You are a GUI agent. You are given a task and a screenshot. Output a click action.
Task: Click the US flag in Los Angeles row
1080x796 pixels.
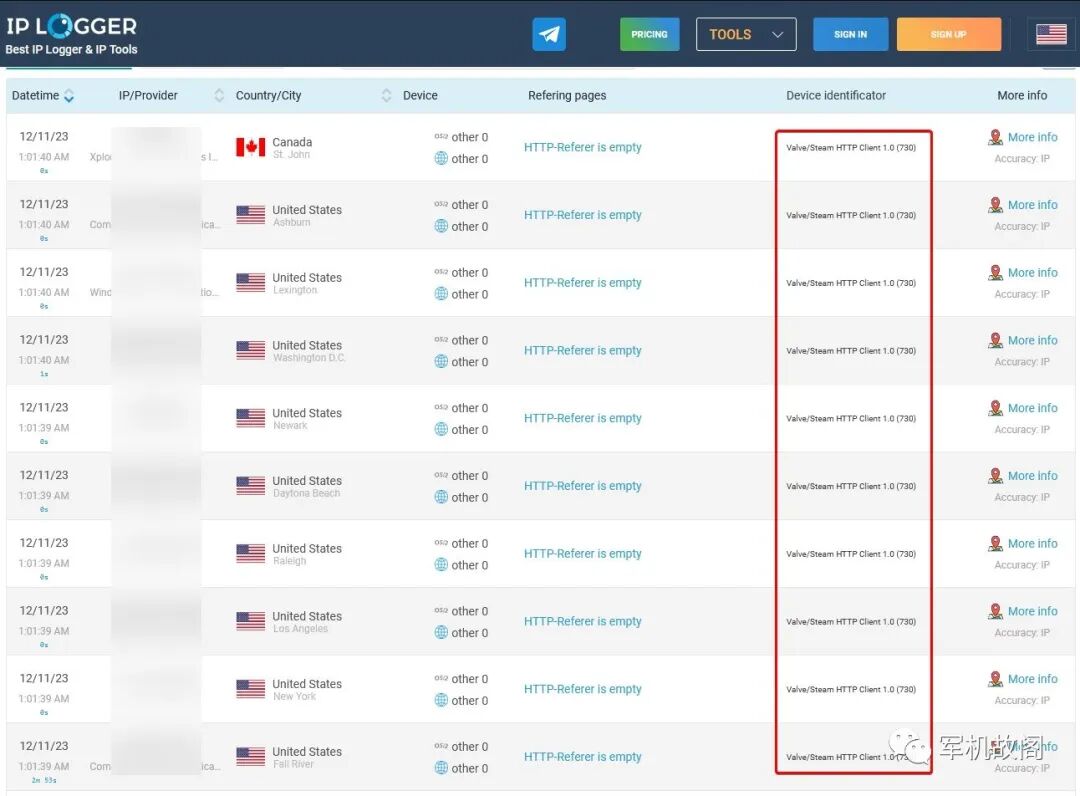coord(250,621)
